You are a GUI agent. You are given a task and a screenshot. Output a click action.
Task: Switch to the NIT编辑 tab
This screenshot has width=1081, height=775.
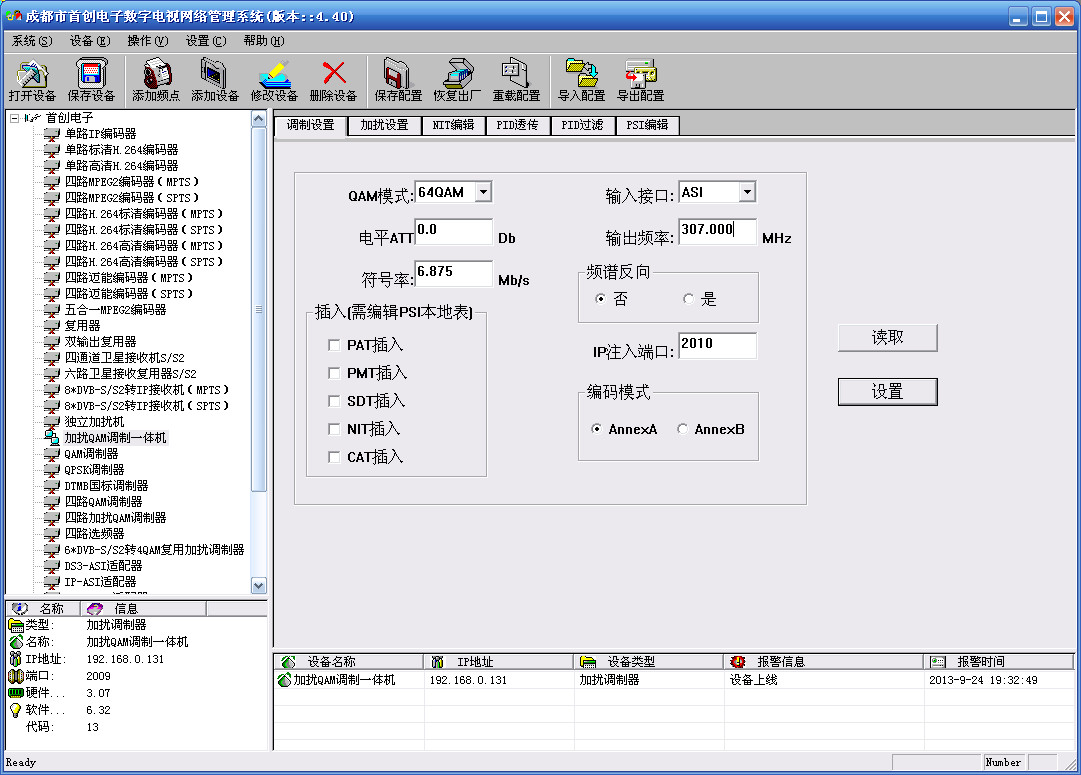(453, 125)
